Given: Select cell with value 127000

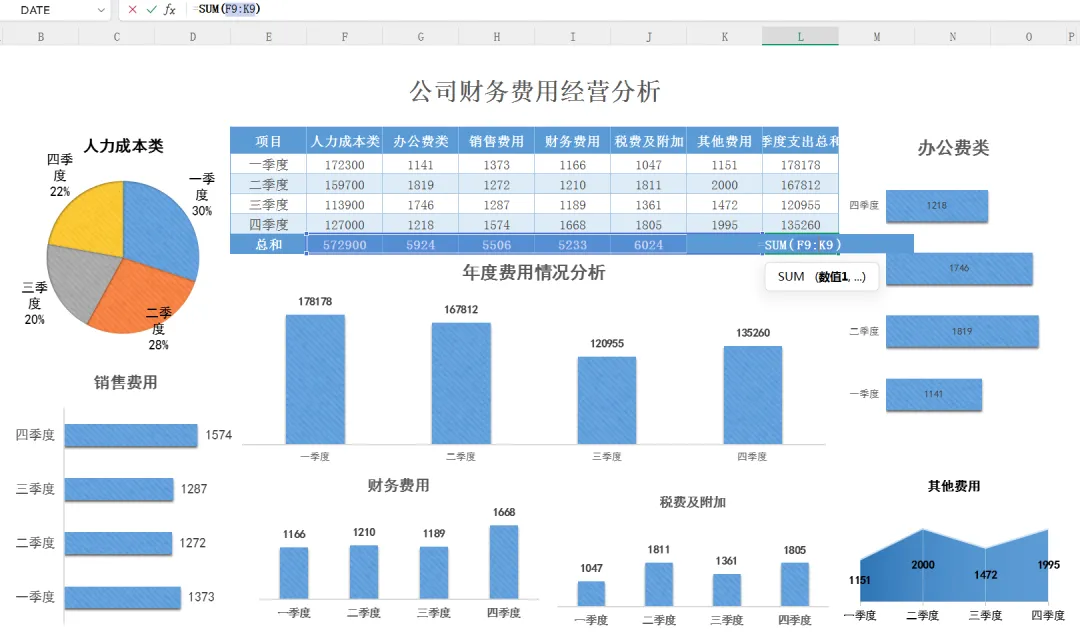Looking at the screenshot, I should point(344,225).
